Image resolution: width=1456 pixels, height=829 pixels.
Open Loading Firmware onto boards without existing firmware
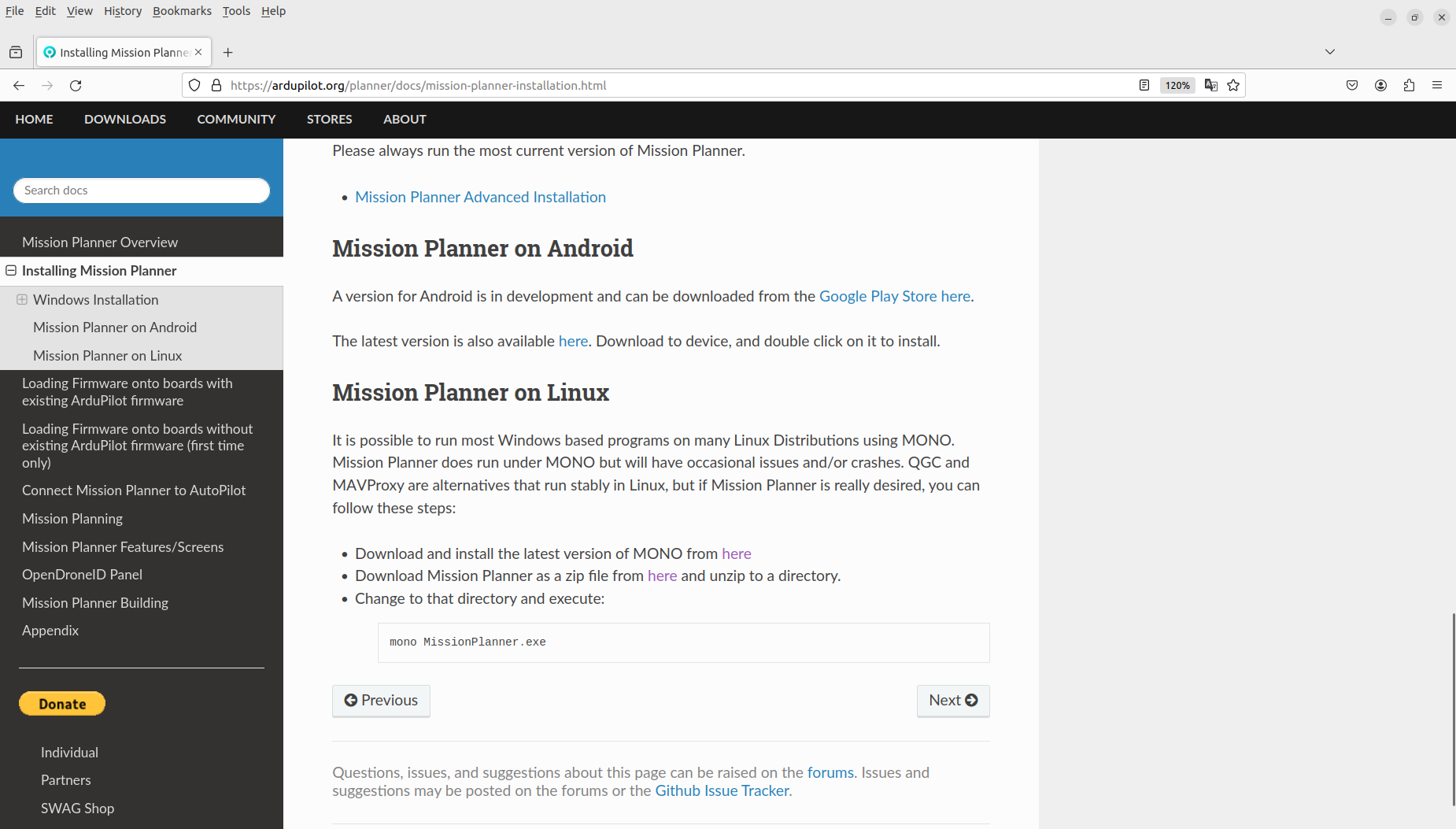click(138, 446)
